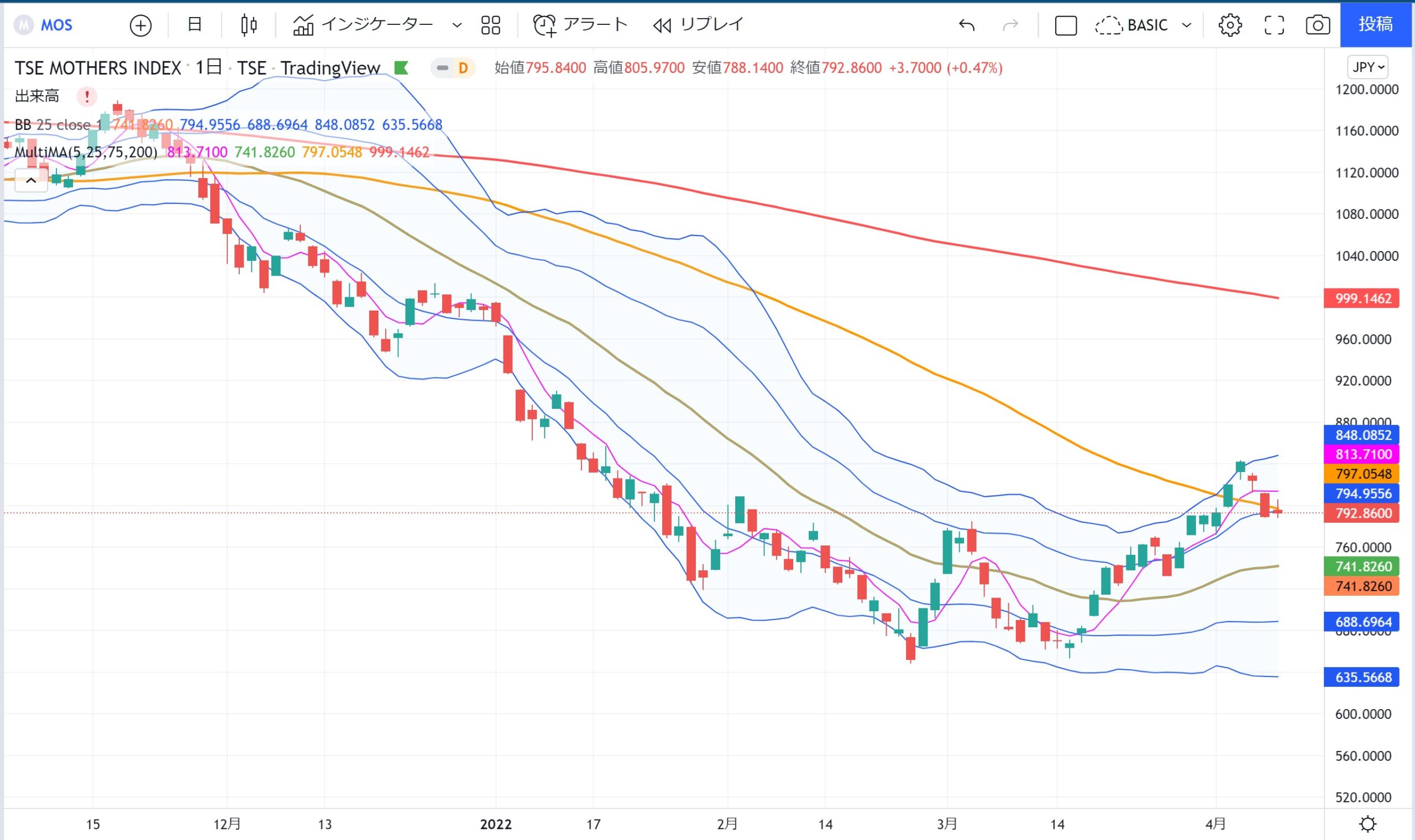Click the 高値805.9700 high value text

tap(639, 68)
